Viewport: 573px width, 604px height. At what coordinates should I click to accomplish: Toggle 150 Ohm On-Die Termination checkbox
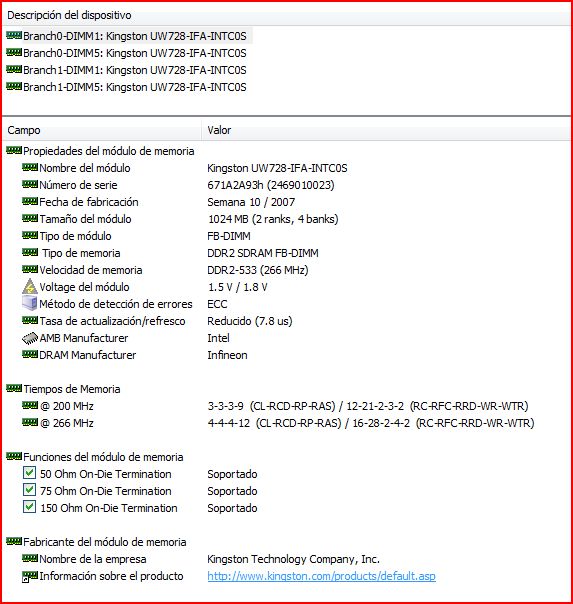coord(29,507)
